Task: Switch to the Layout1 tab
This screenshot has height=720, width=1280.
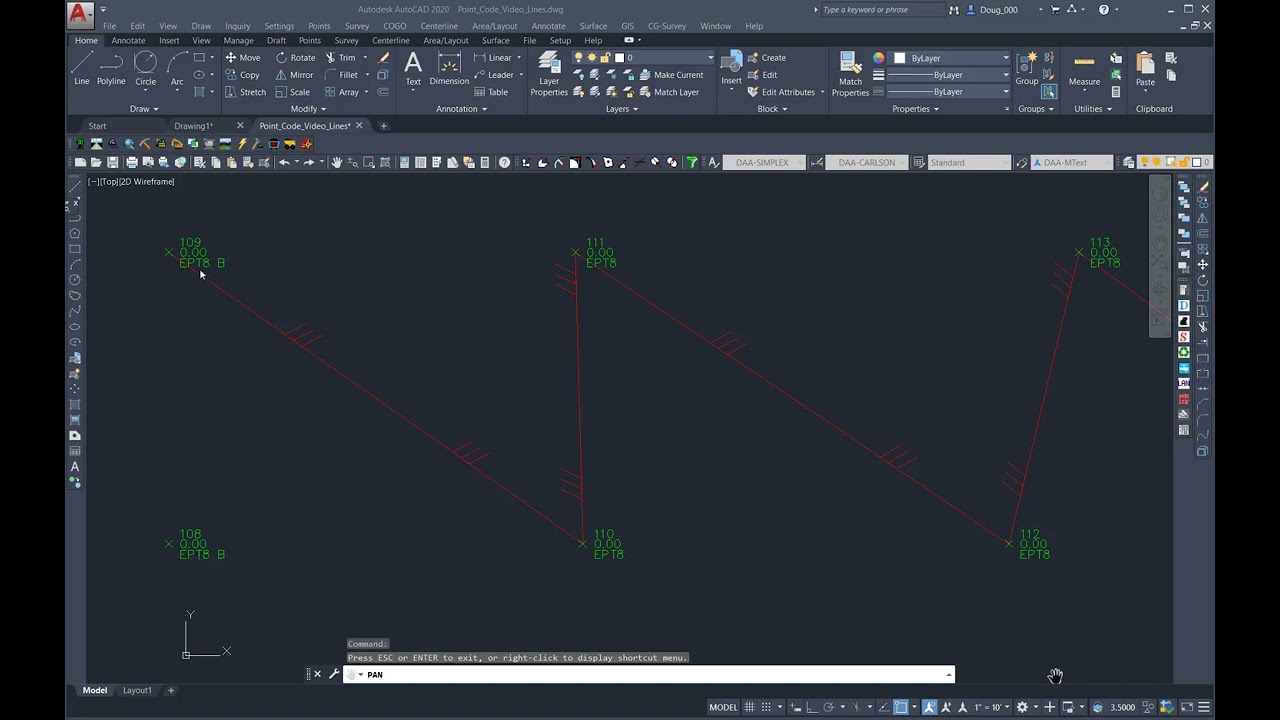Action: coord(137,690)
